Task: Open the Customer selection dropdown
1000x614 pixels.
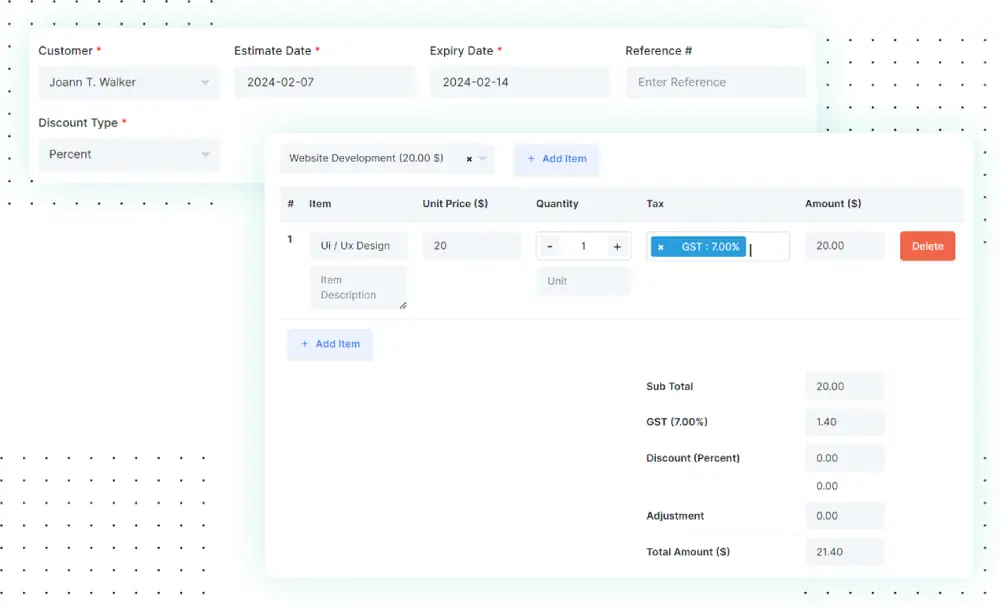Action: (x=128, y=83)
